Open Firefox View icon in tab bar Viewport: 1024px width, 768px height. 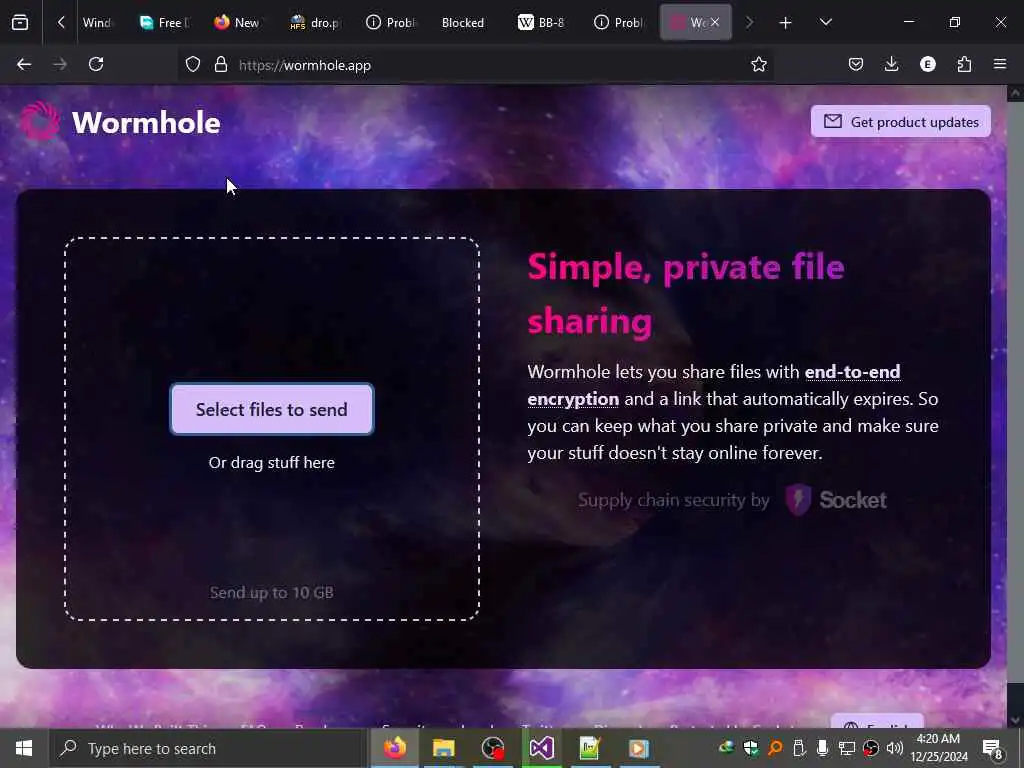20,23
